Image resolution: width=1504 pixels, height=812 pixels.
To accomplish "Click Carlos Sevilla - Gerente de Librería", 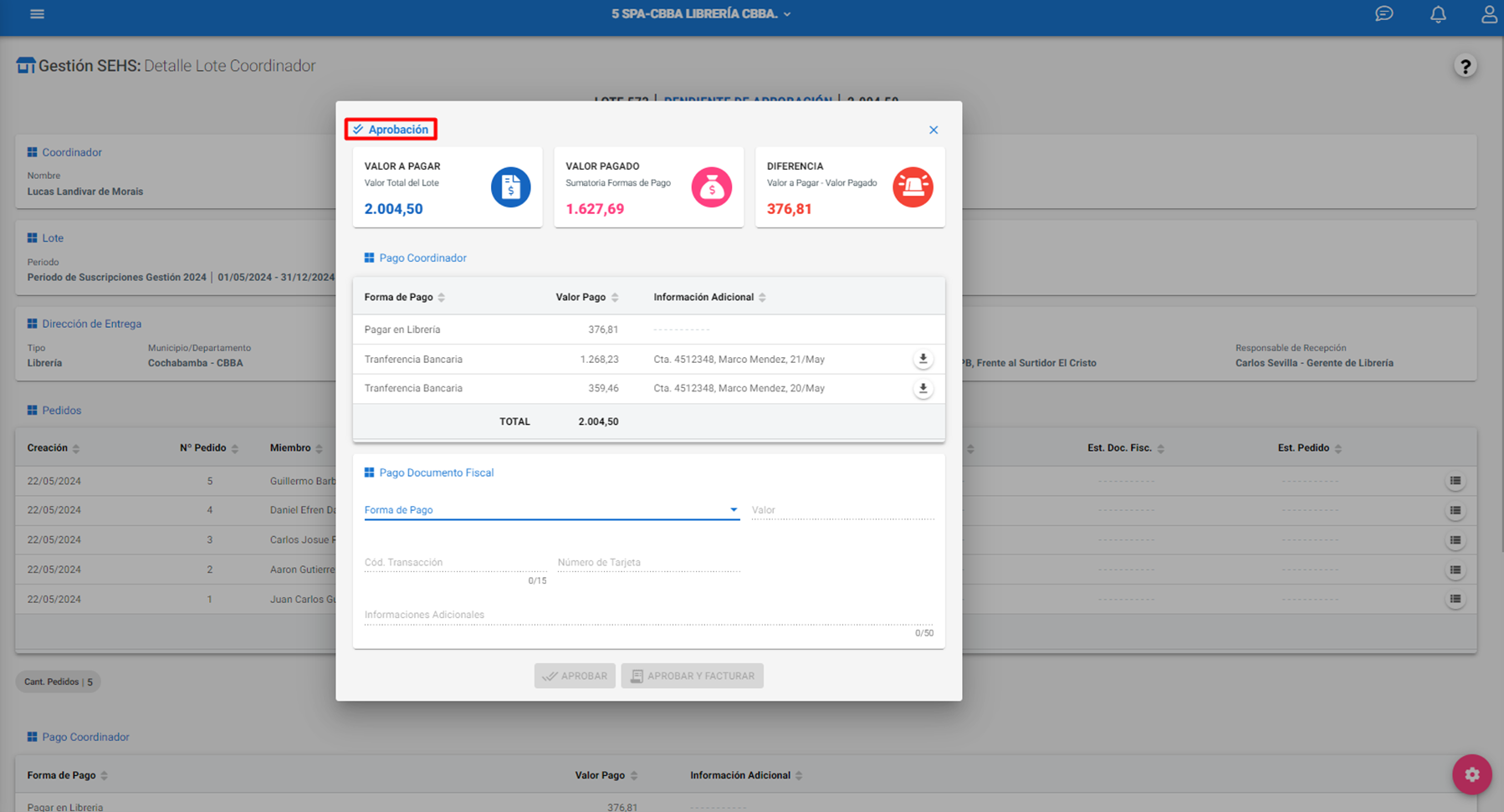I will coord(1314,363).
